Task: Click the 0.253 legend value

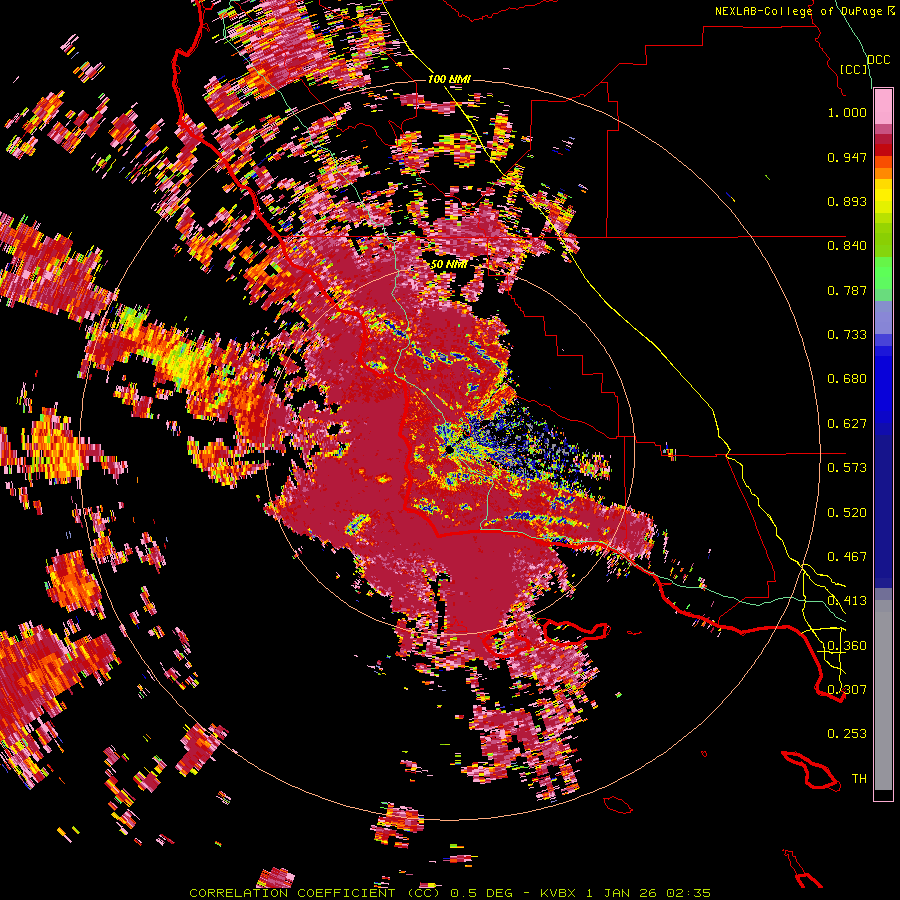Action: [847, 734]
